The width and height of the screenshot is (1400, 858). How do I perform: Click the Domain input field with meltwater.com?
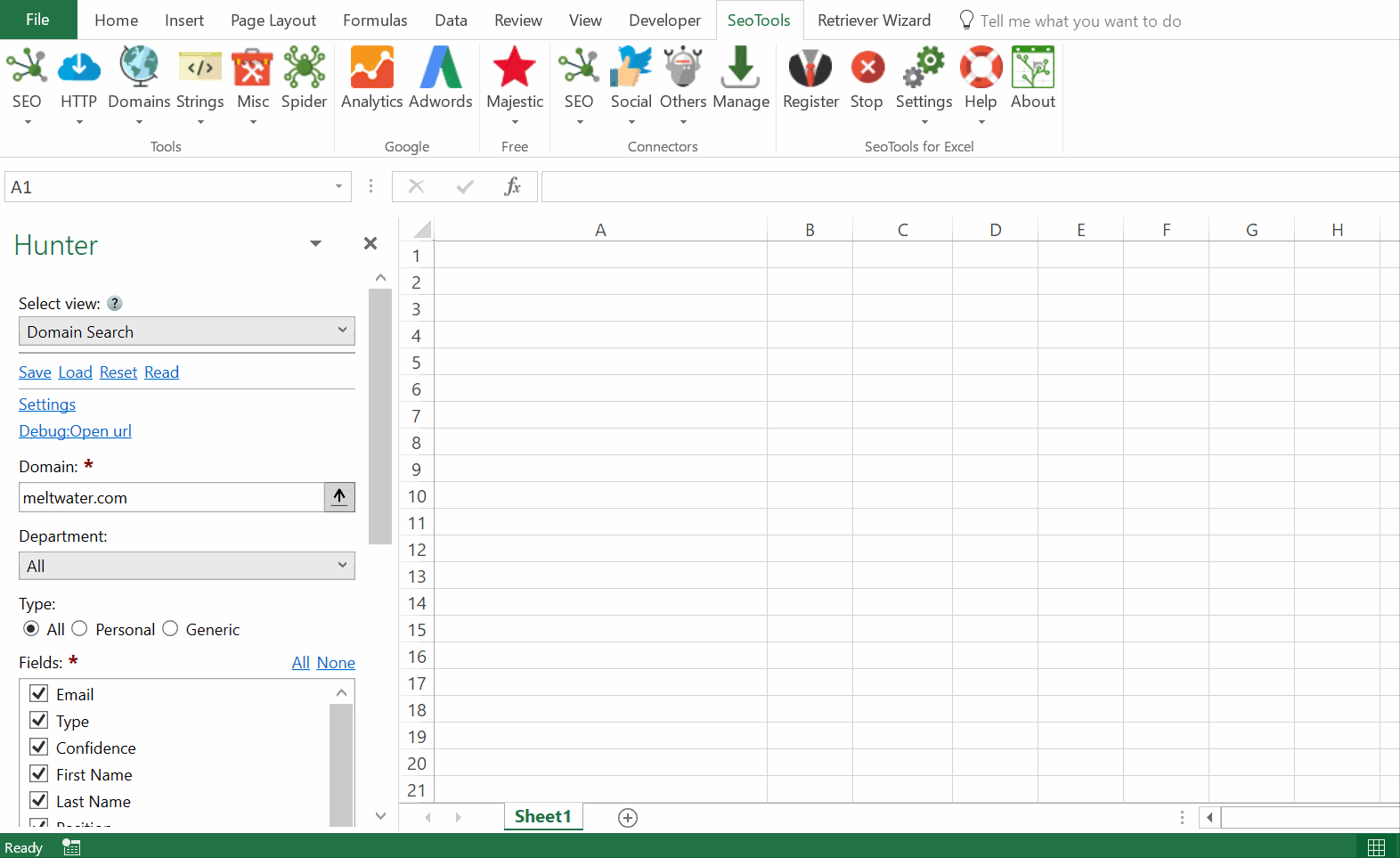click(171, 497)
